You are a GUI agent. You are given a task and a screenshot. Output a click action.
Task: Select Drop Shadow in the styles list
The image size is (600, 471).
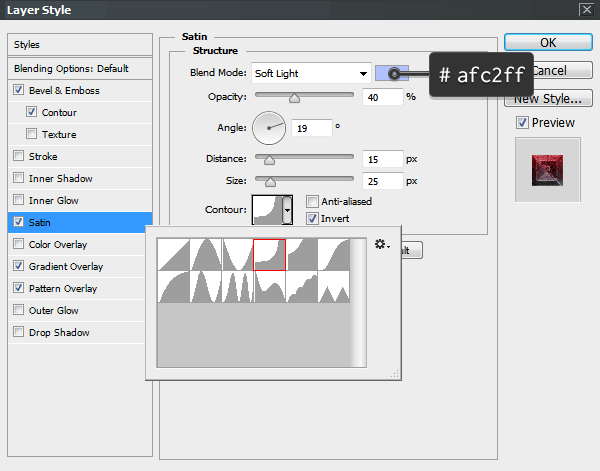click(59, 333)
